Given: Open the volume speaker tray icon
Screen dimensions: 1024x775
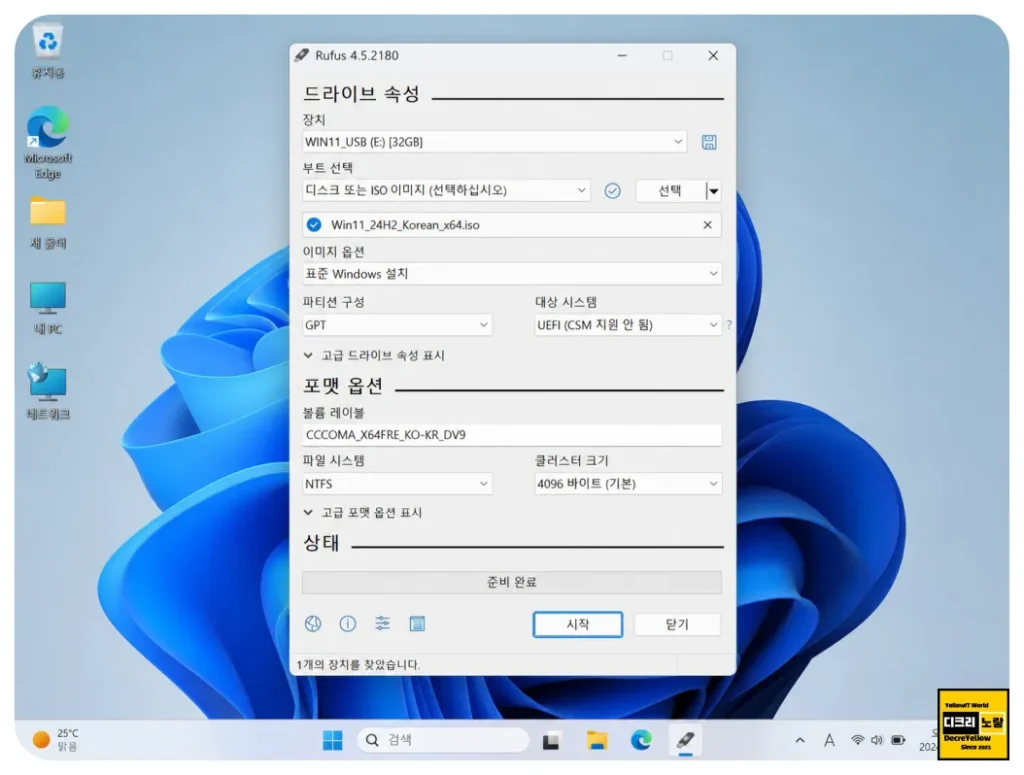Looking at the screenshot, I should 876,740.
